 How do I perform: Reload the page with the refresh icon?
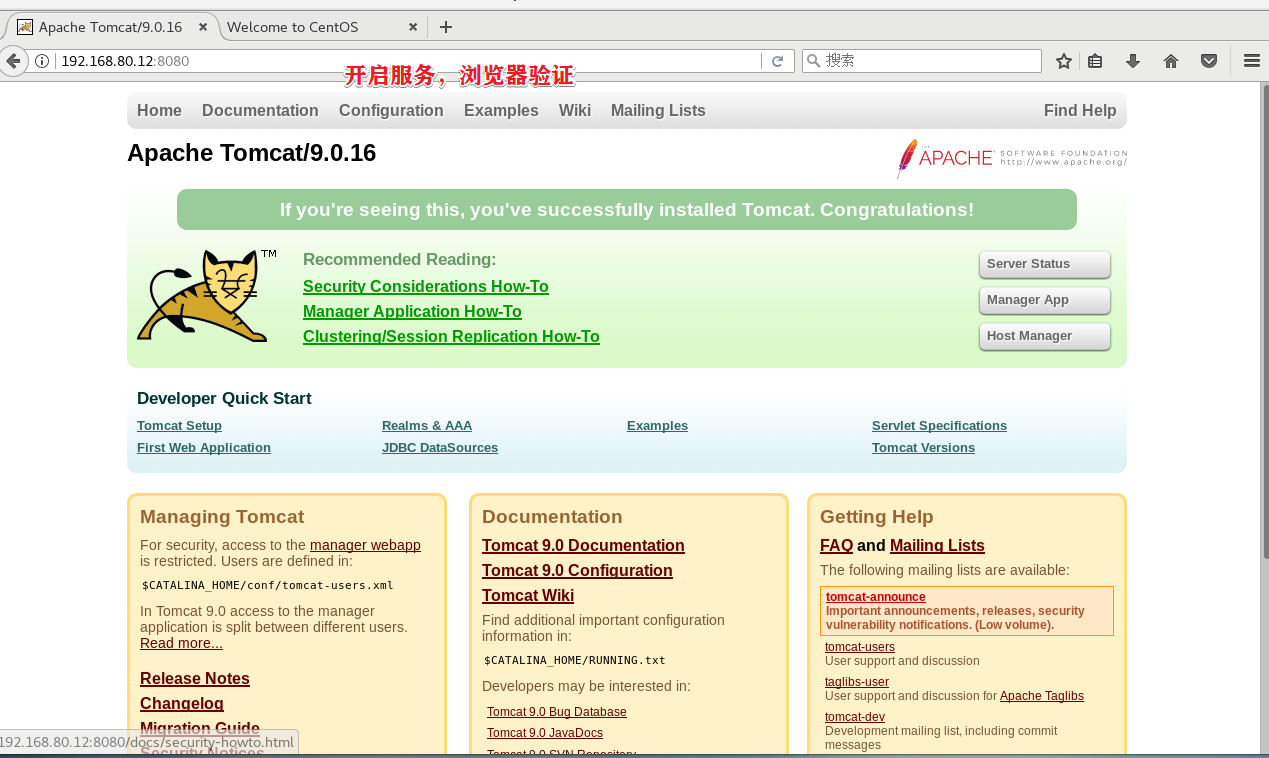click(x=777, y=61)
